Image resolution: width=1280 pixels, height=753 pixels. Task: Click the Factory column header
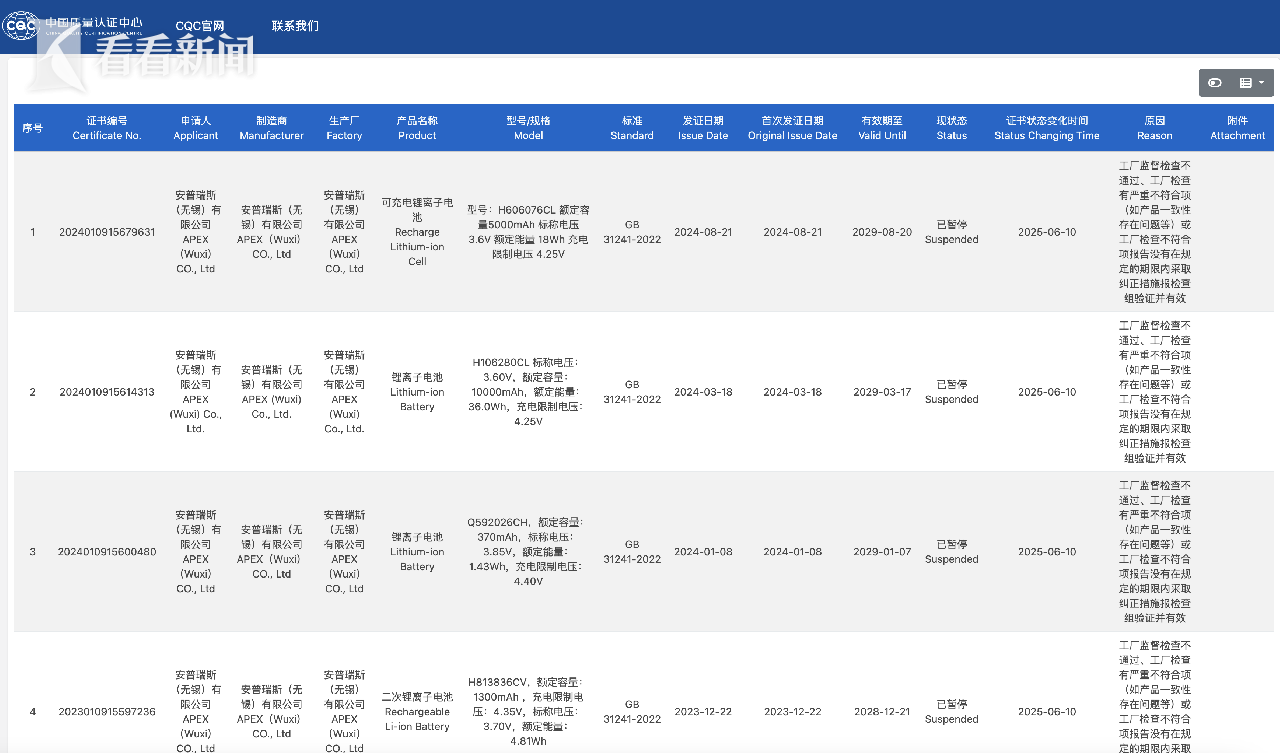344,128
